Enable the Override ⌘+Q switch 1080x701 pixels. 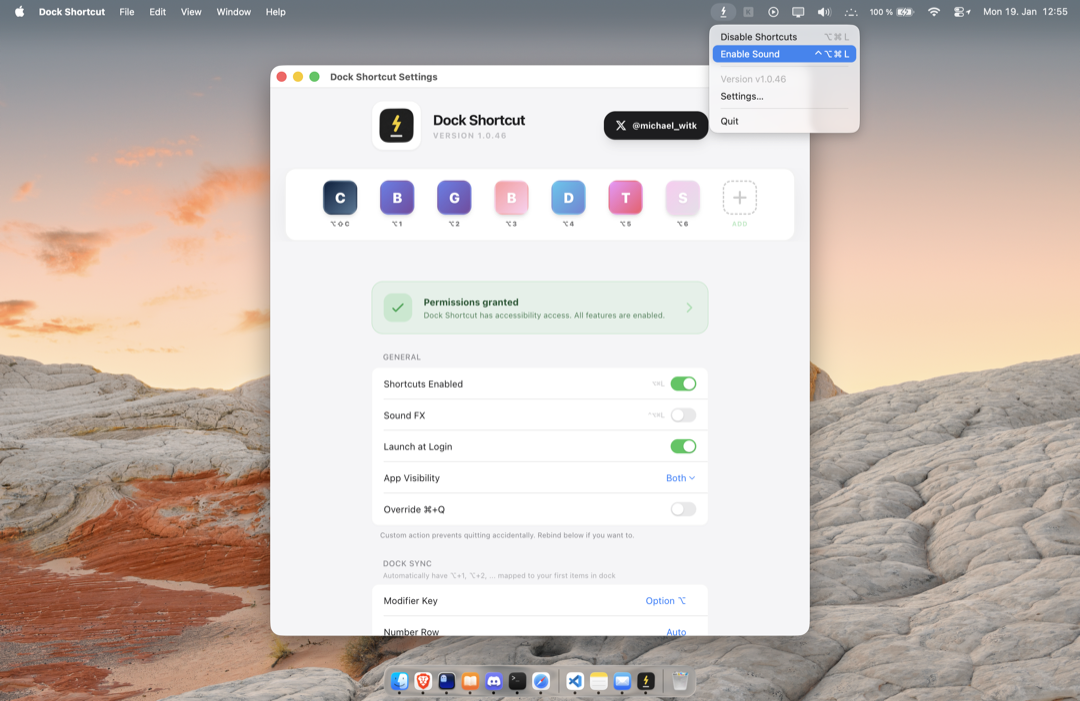pyautogui.click(x=683, y=509)
